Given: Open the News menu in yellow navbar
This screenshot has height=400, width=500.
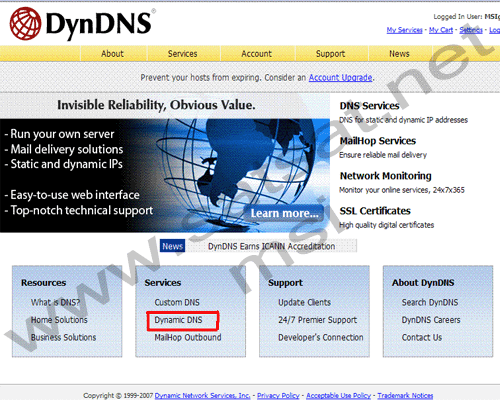Looking at the screenshot, I should click(x=399, y=54).
